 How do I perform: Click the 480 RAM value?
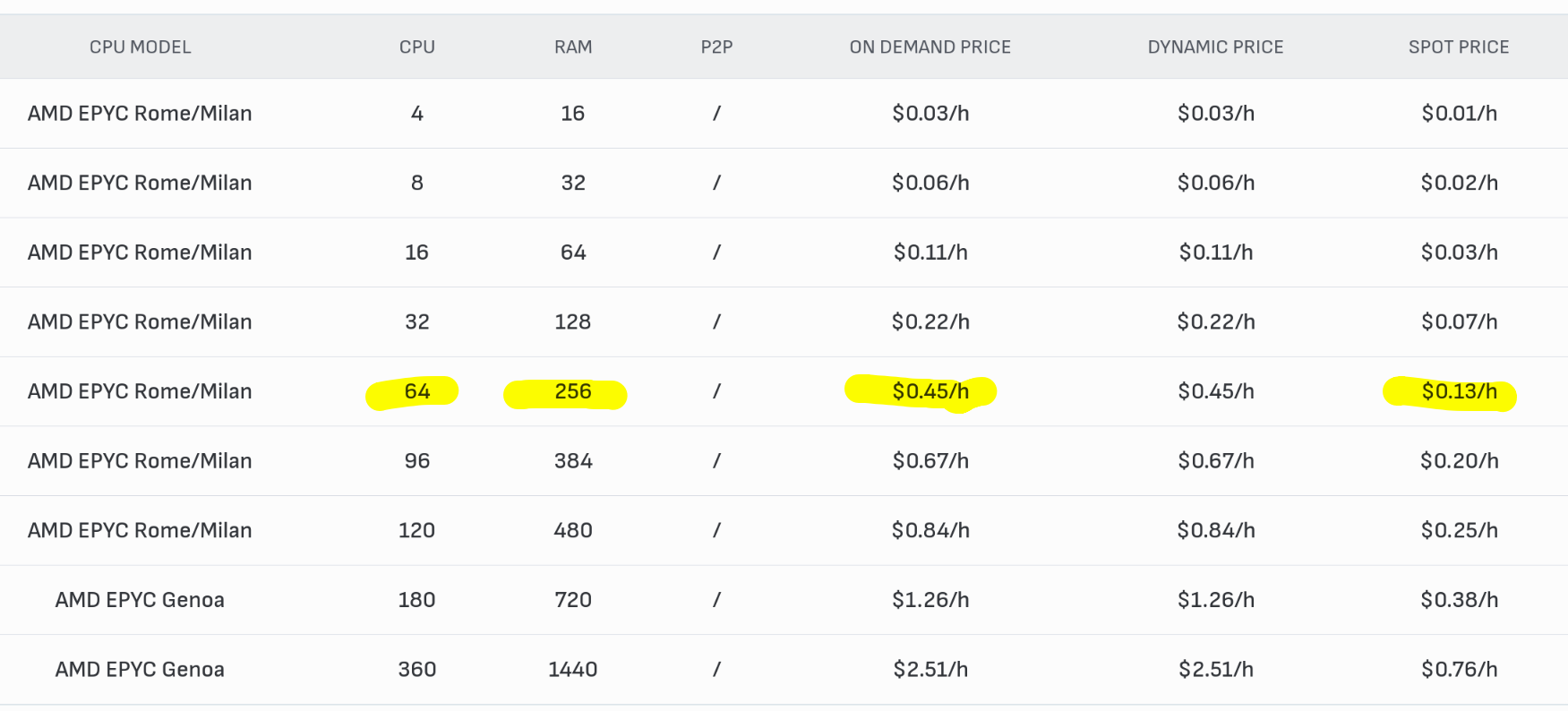[573, 530]
